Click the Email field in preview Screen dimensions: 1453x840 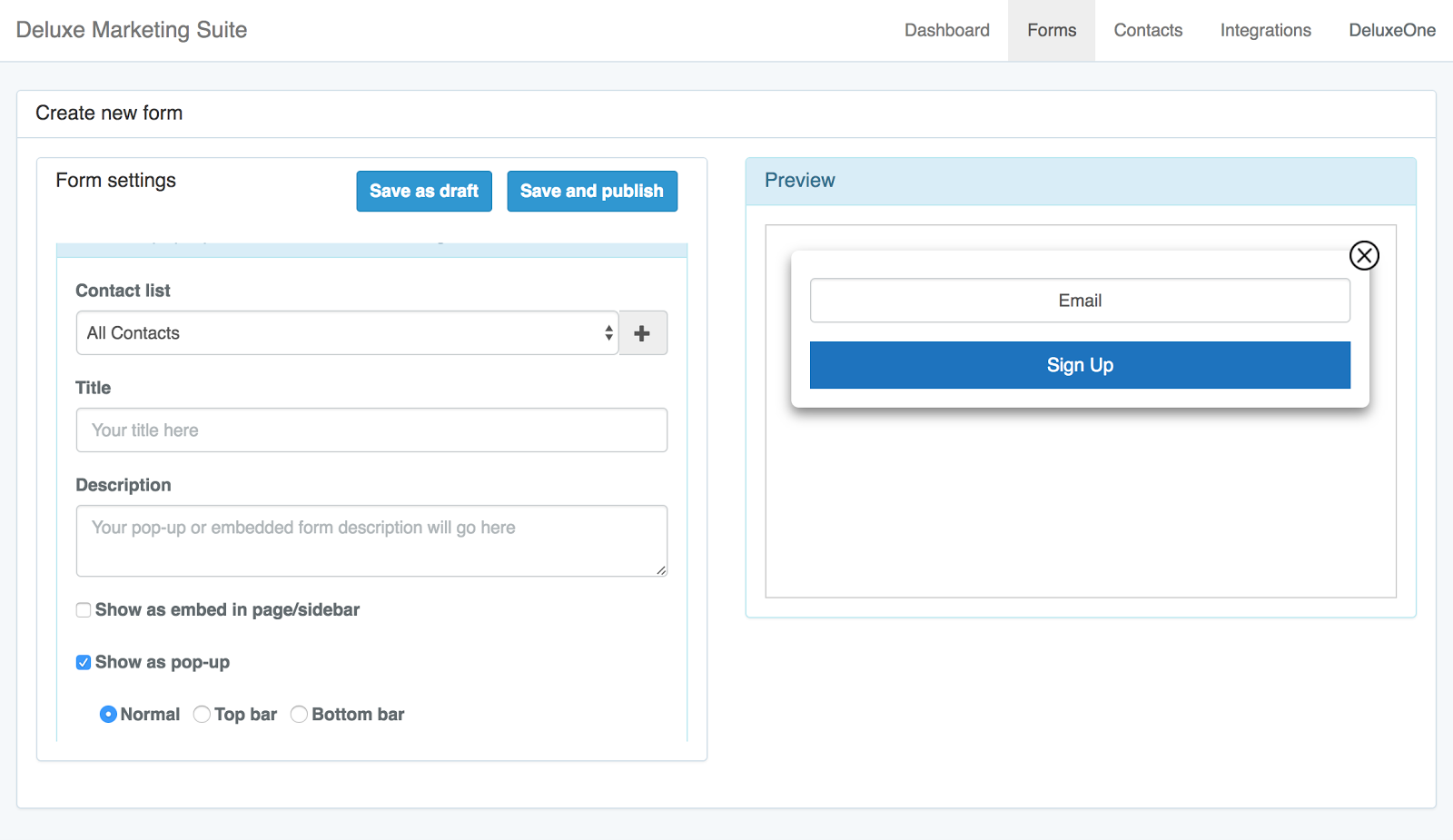point(1080,301)
